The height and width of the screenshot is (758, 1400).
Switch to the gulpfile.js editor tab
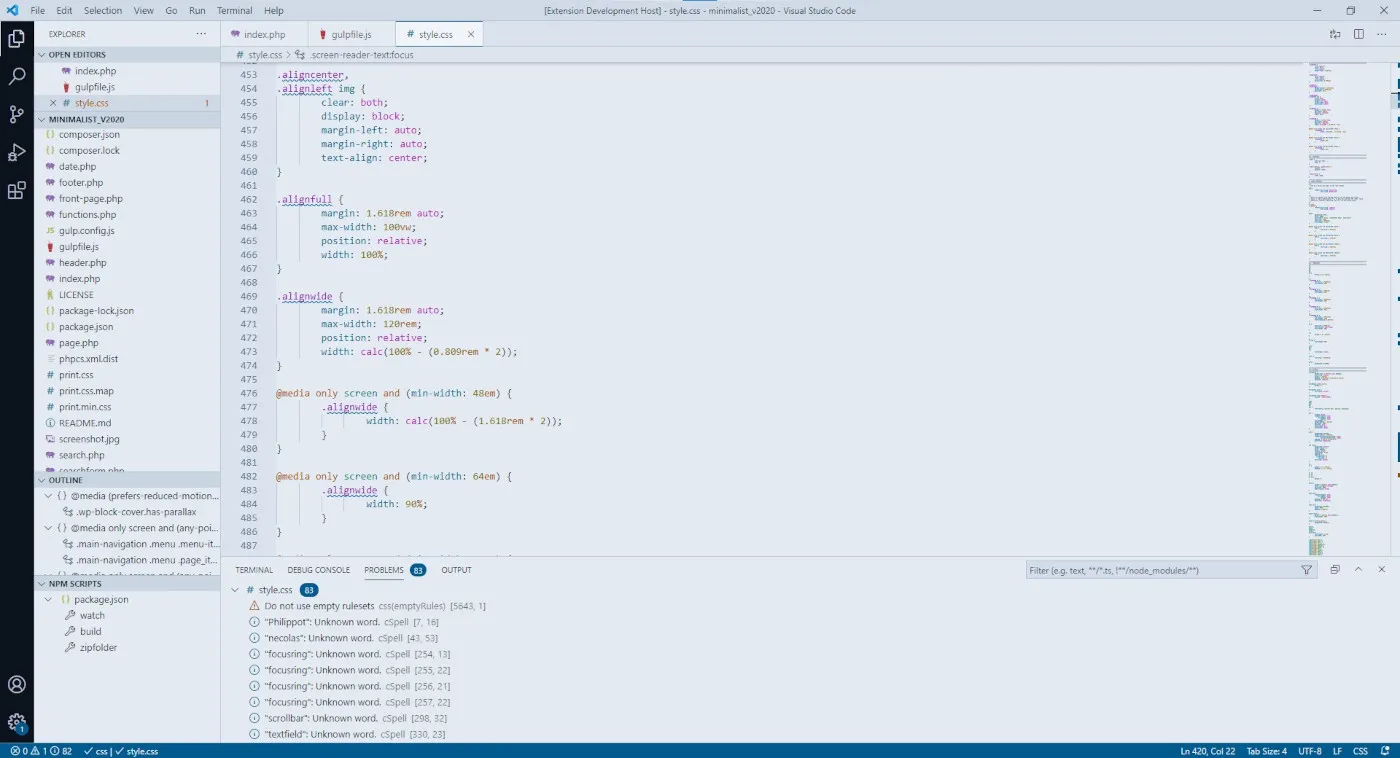point(351,35)
